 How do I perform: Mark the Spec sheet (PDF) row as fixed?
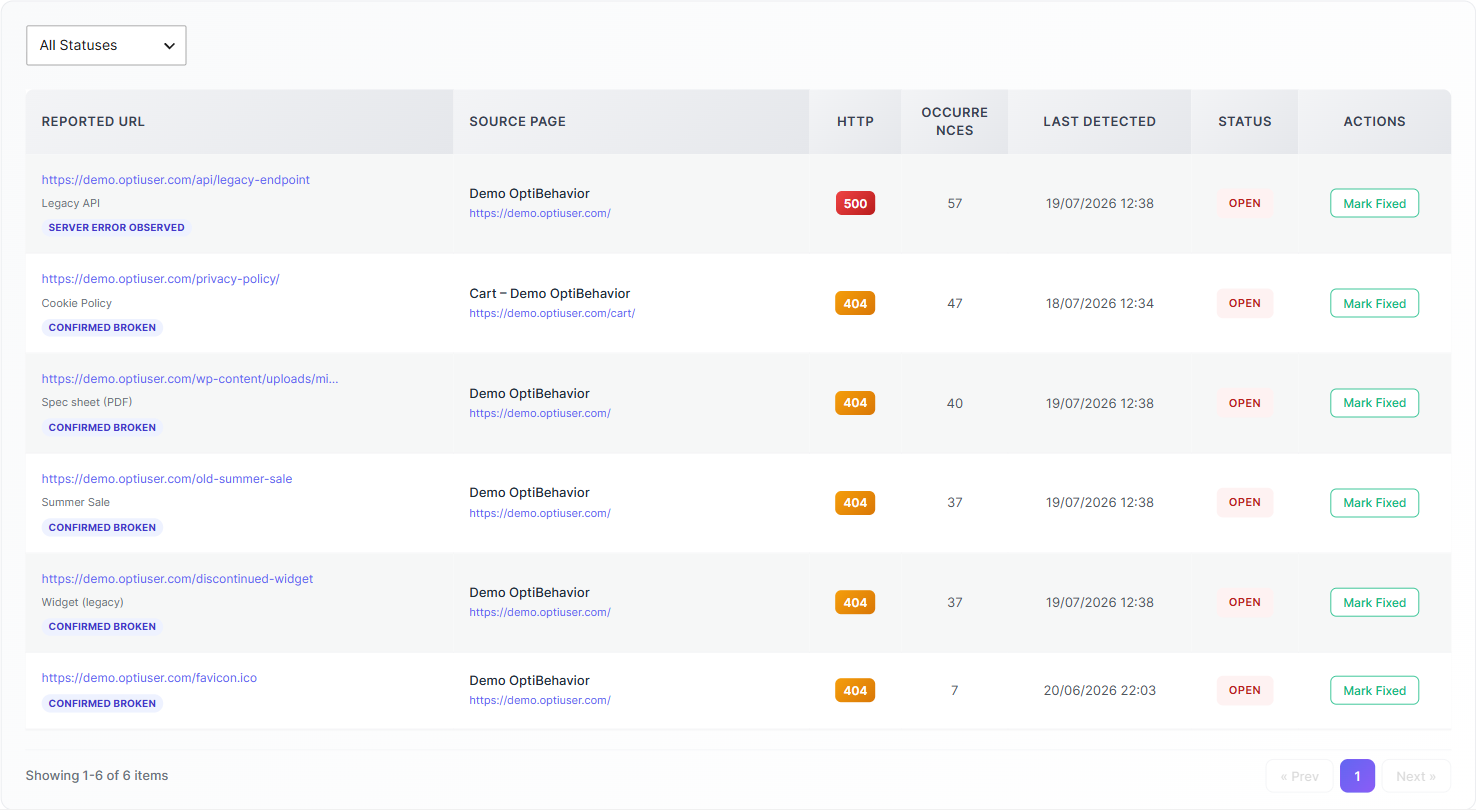click(x=1374, y=403)
